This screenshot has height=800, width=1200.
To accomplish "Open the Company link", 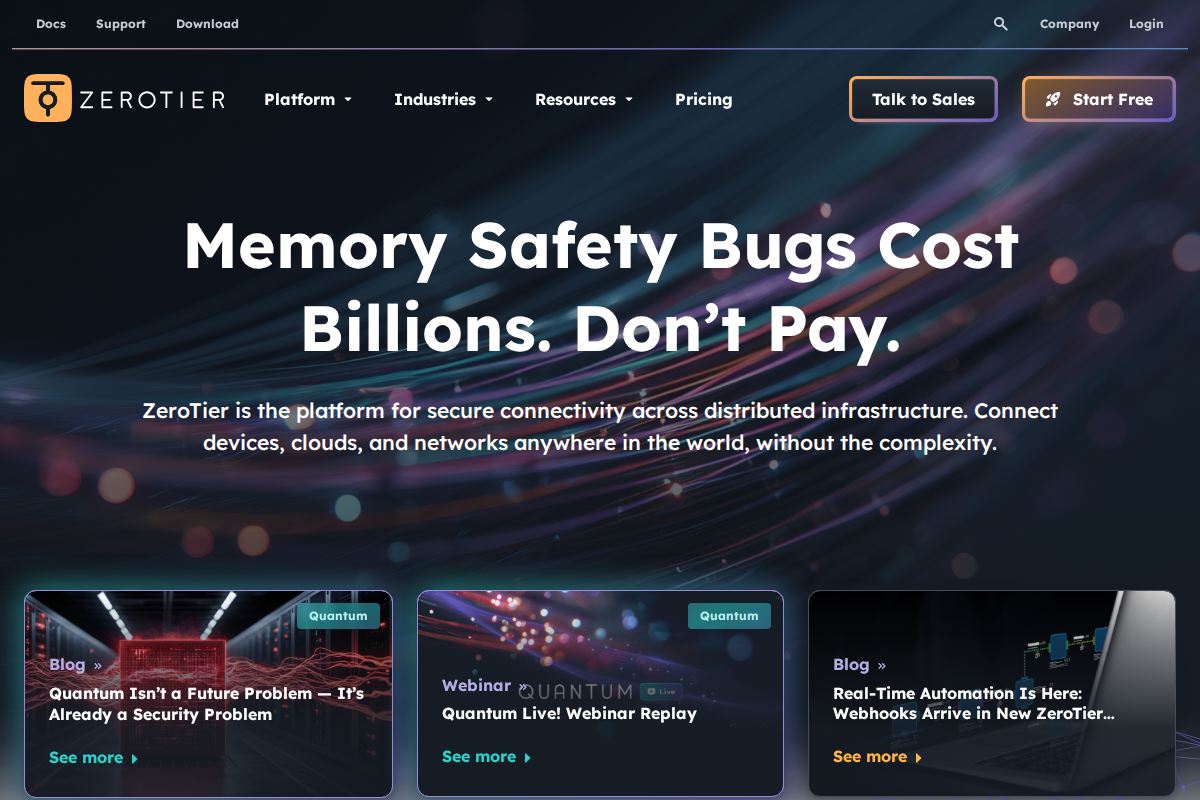I will pos(1069,24).
